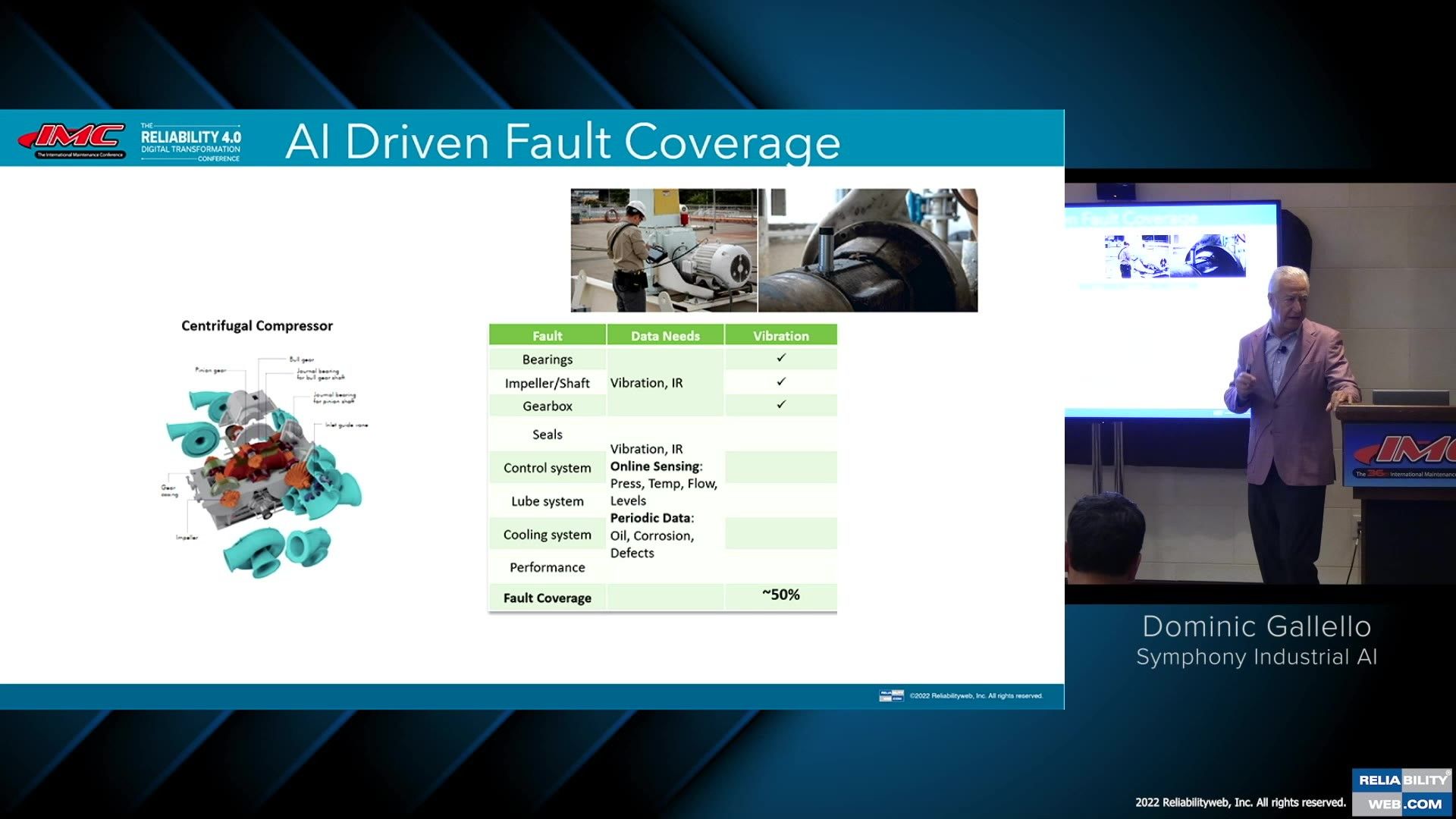Click the small Reliabilityweb logo in slide footer
Screen dimensions: 1456x819
click(891, 695)
